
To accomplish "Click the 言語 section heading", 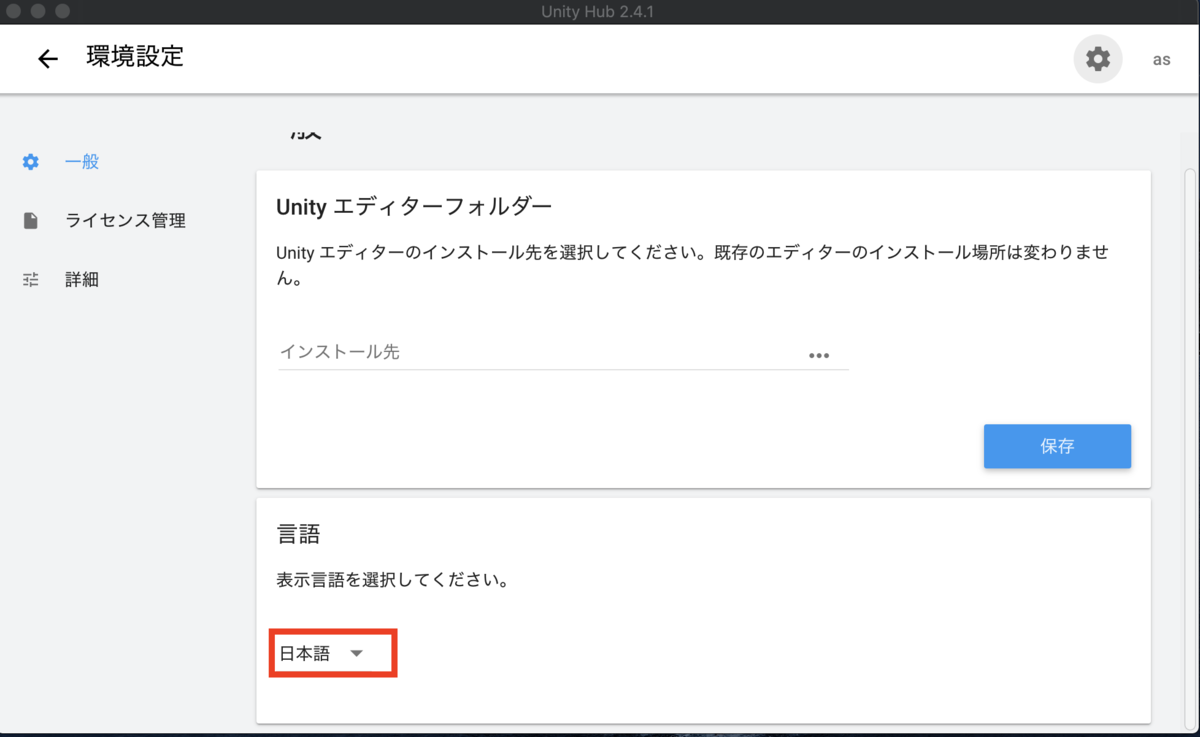I will (x=298, y=534).
